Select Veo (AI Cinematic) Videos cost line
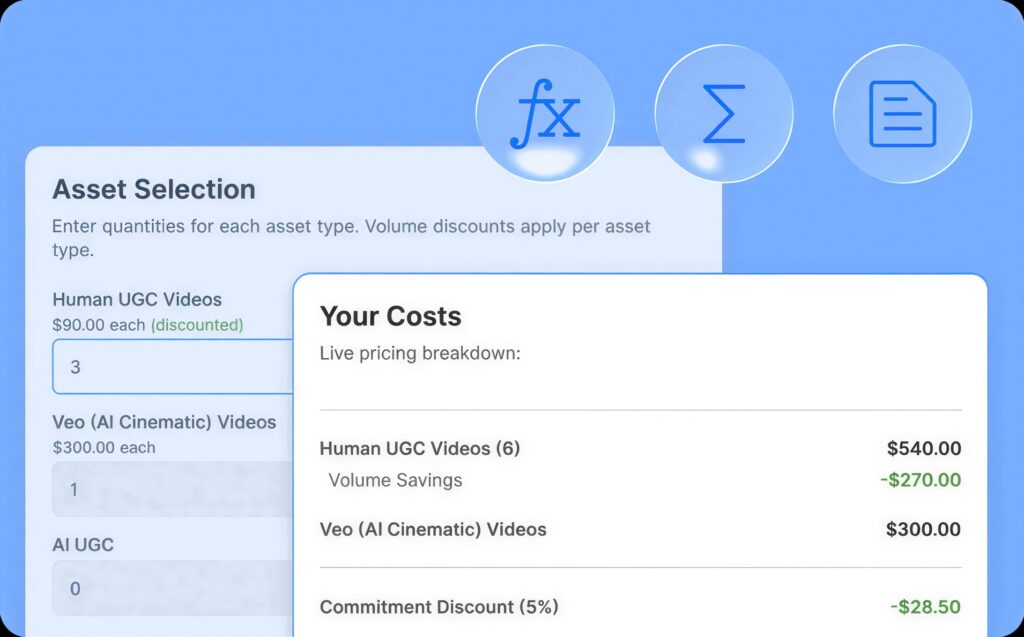The image size is (1024, 637). click(x=433, y=529)
